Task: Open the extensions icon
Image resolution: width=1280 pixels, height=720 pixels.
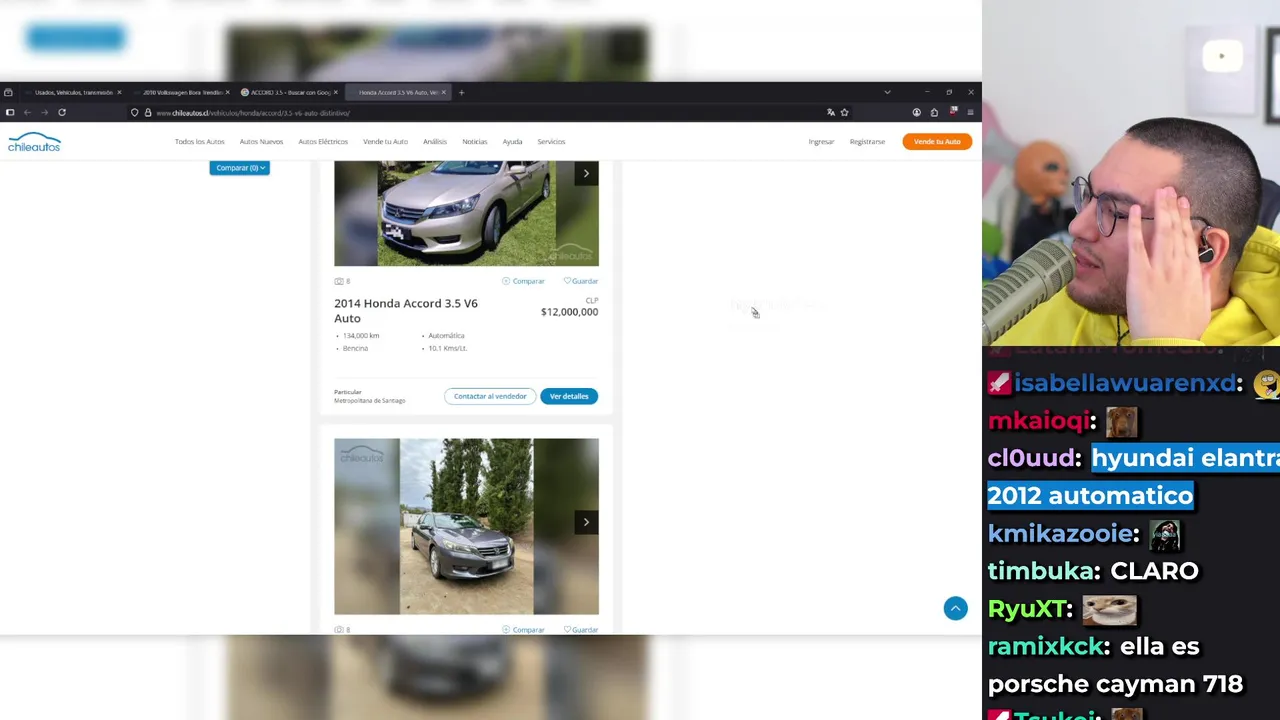Action: pos(934,112)
